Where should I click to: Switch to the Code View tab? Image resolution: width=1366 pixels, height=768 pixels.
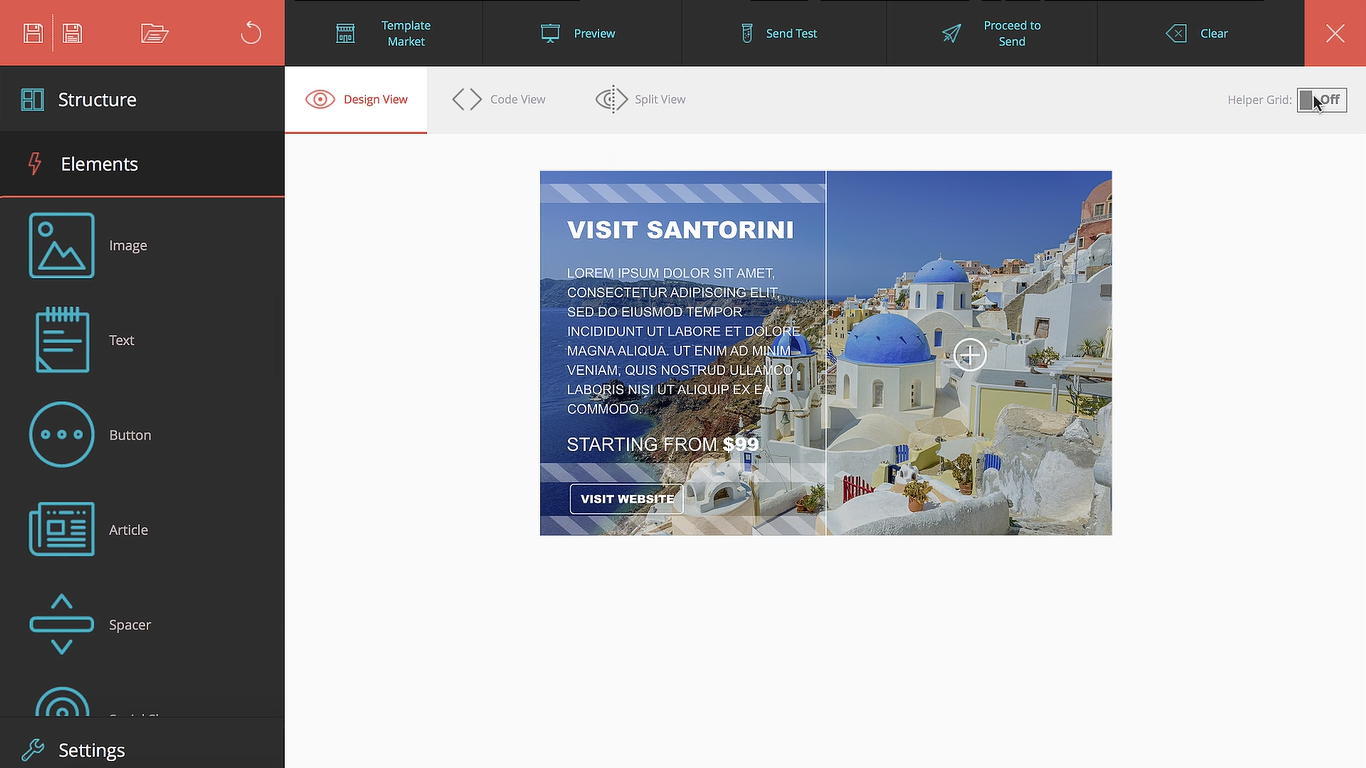[499, 99]
